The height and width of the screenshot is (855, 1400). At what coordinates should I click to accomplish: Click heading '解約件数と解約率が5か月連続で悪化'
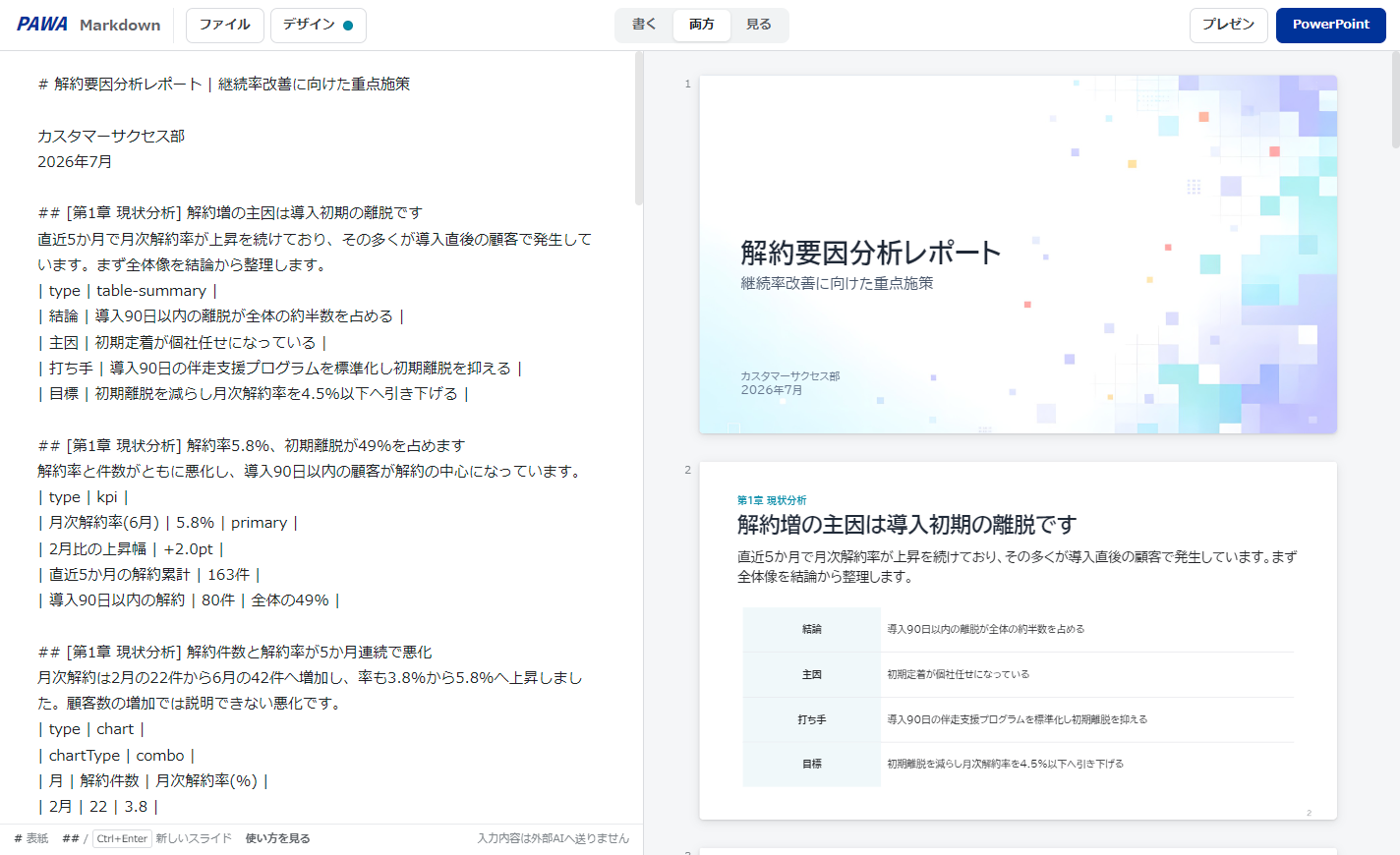(310, 652)
